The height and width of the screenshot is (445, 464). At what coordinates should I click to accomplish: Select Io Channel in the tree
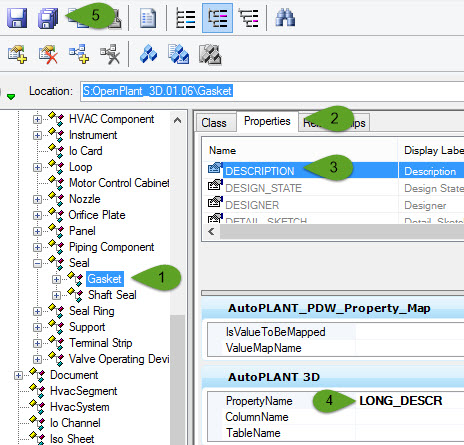[x=75, y=423]
